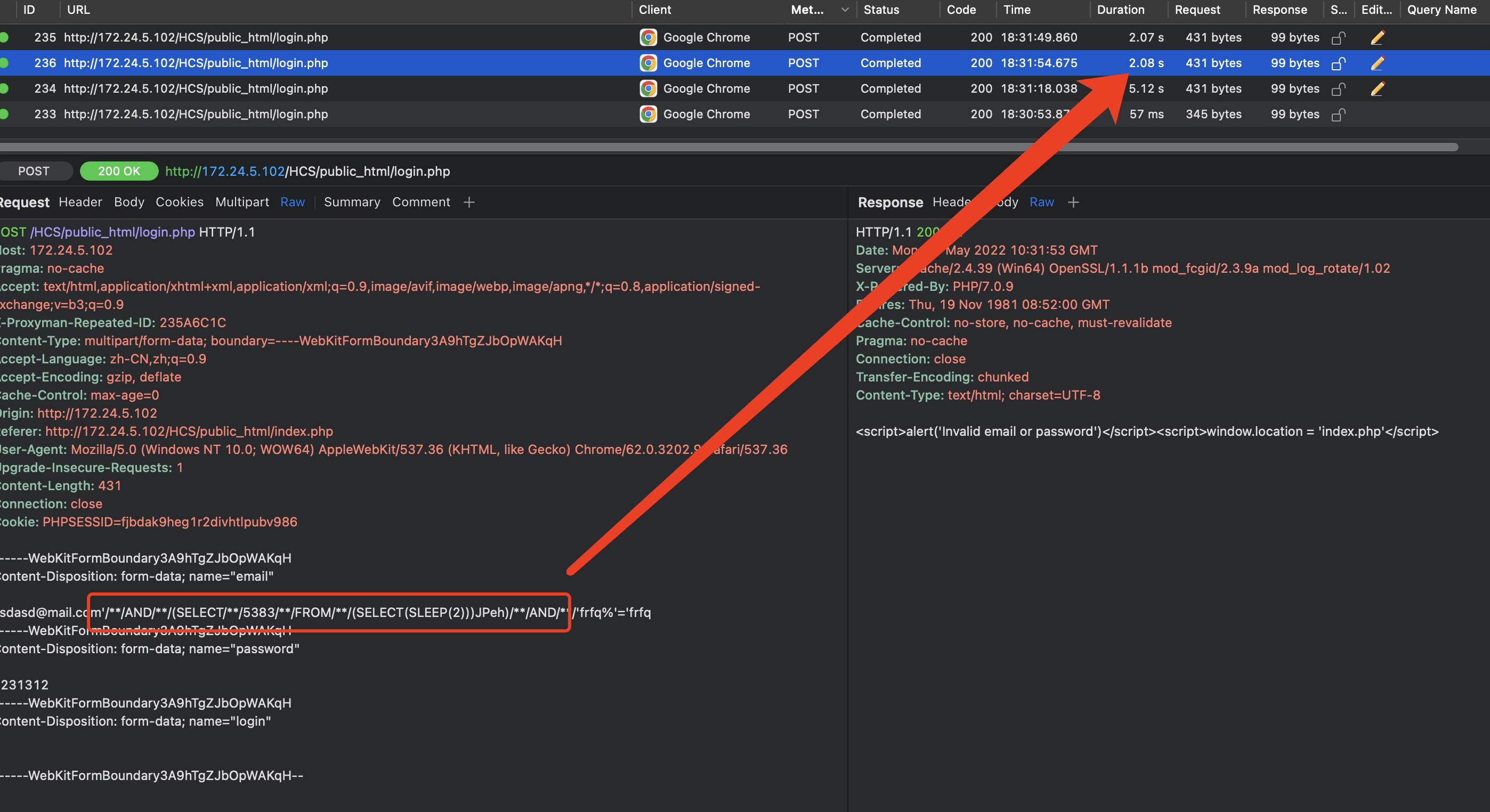Click the edit pencil icon on selected row 236

(1377, 63)
